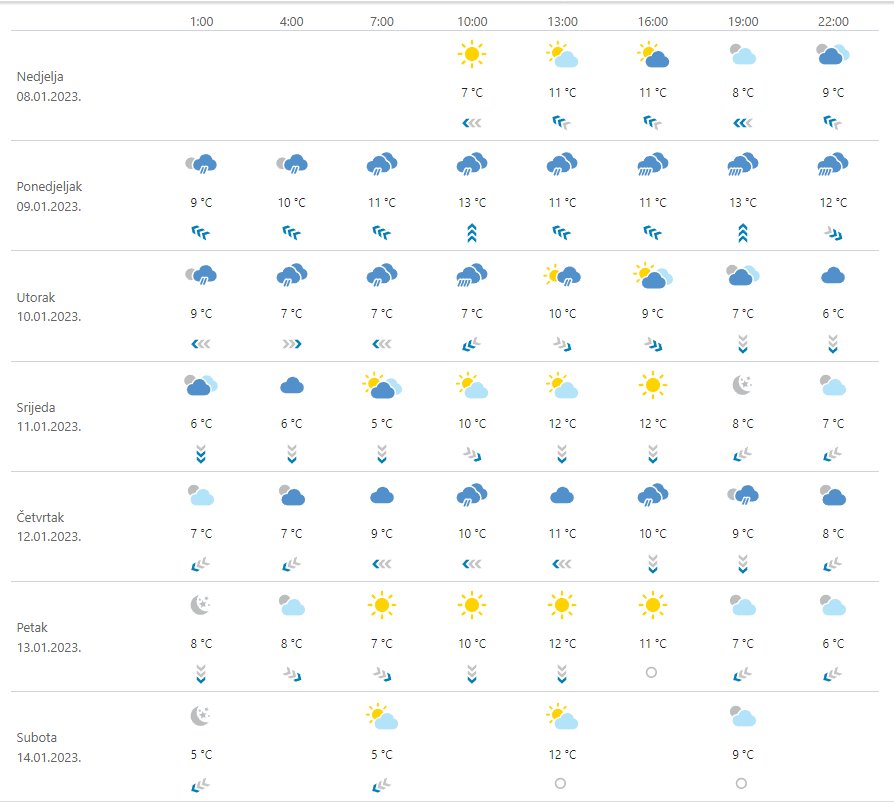Select the partly sunny icon for Subota 13:00

[x=562, y=715]
